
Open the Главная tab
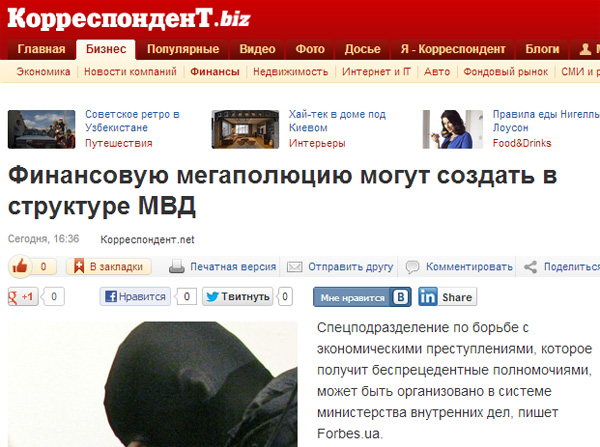[41, 49]
